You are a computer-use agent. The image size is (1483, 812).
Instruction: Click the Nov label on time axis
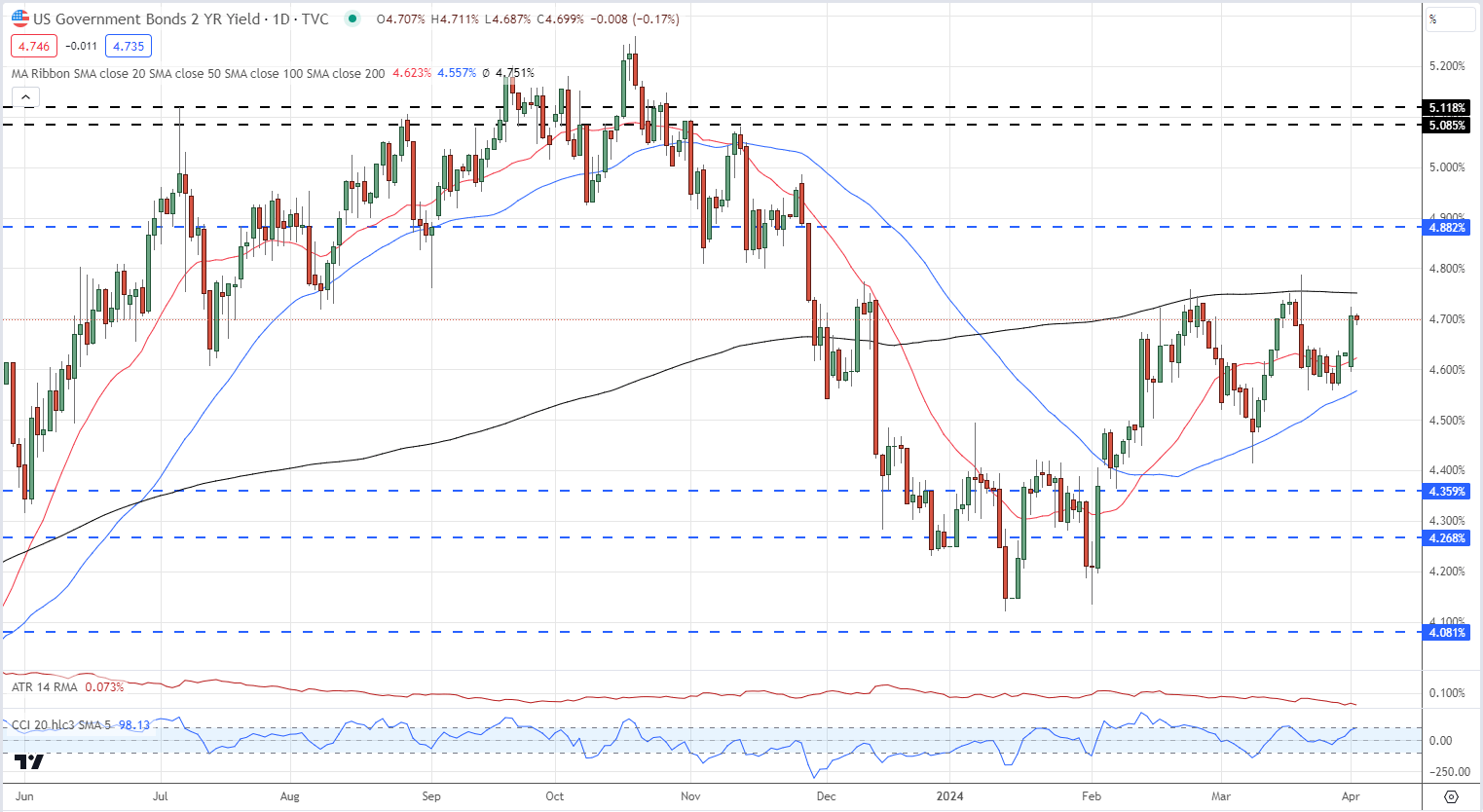point(690,796)
